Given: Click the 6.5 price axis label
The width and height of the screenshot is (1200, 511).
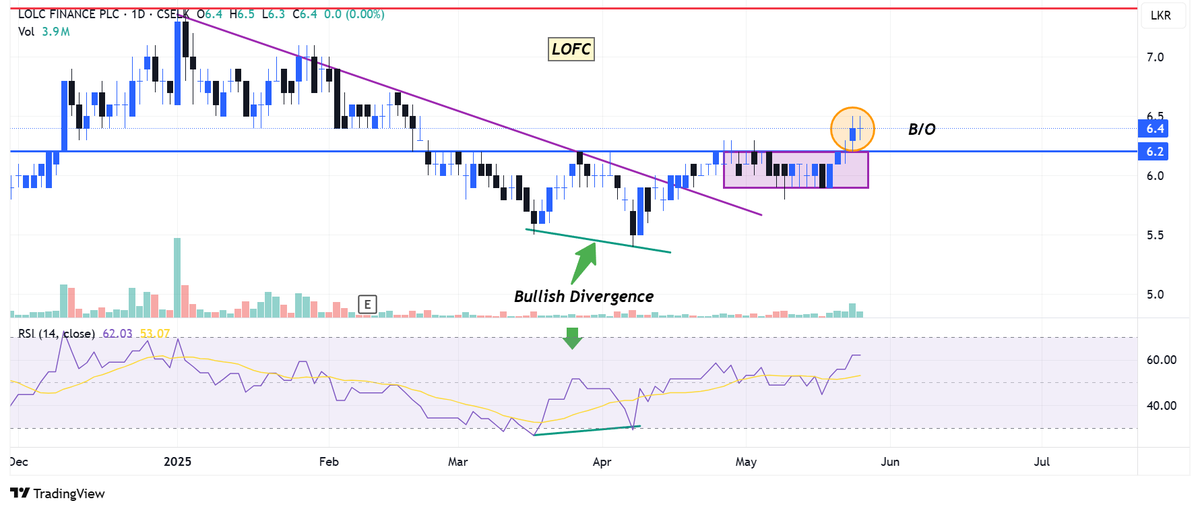Looking at the screenshot, I should 1155,116.
